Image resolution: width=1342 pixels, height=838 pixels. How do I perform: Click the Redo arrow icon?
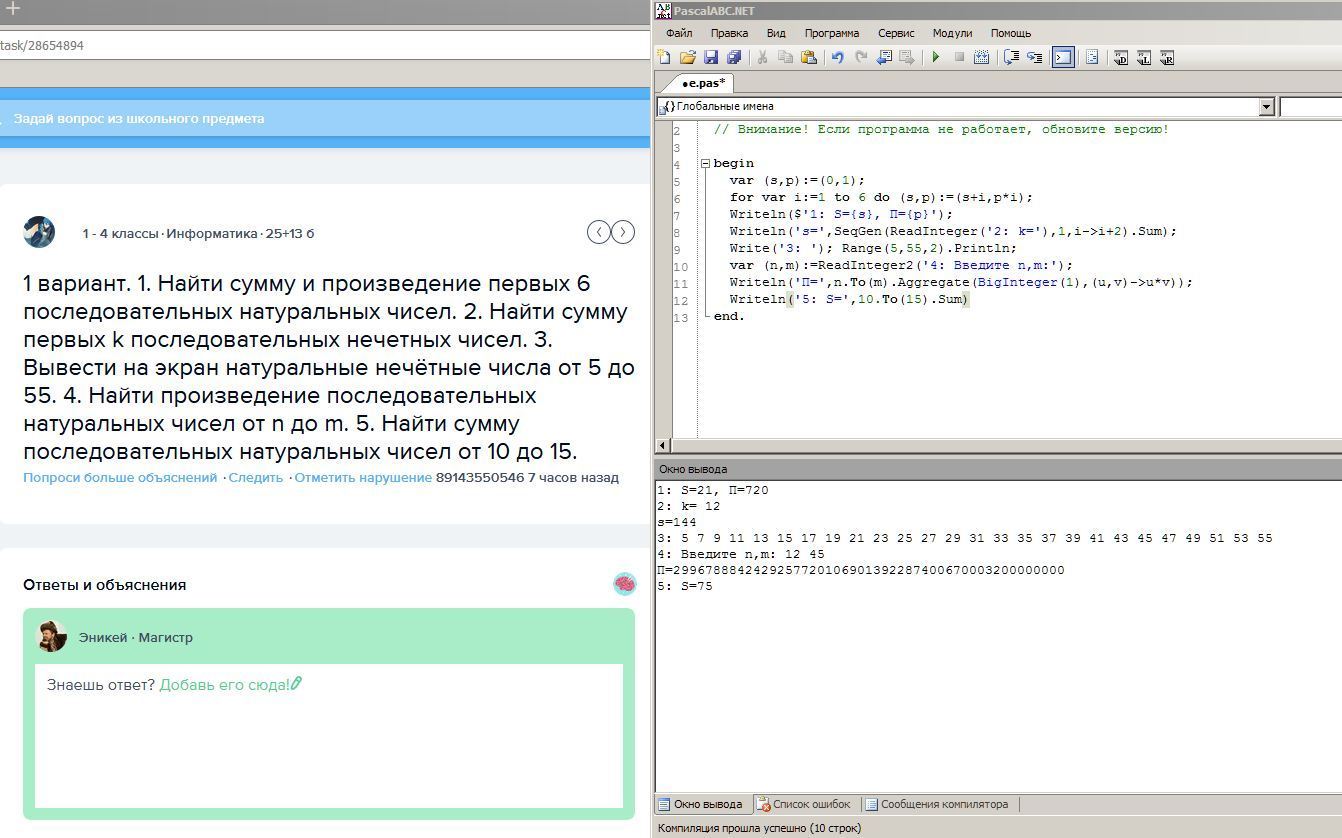click(861, 58)
